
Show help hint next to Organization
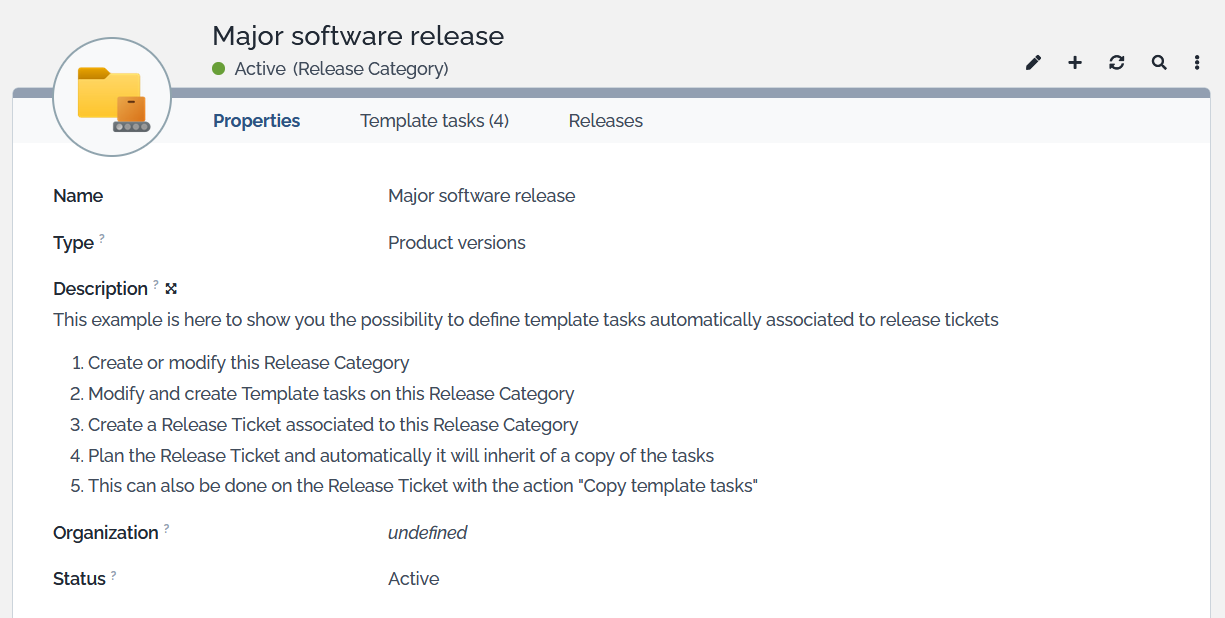pyautogui.click(x=166, y=529)
